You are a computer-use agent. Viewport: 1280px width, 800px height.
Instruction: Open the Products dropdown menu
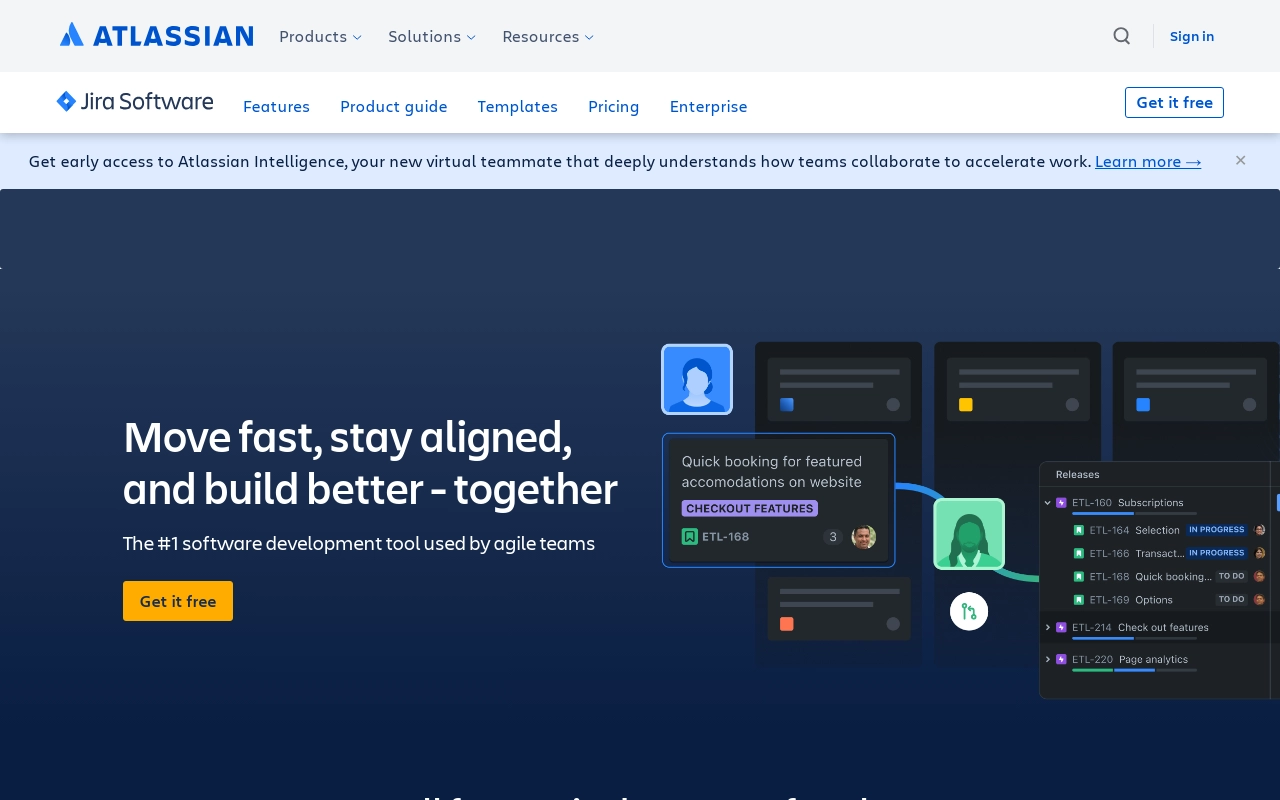pos(320,36)
